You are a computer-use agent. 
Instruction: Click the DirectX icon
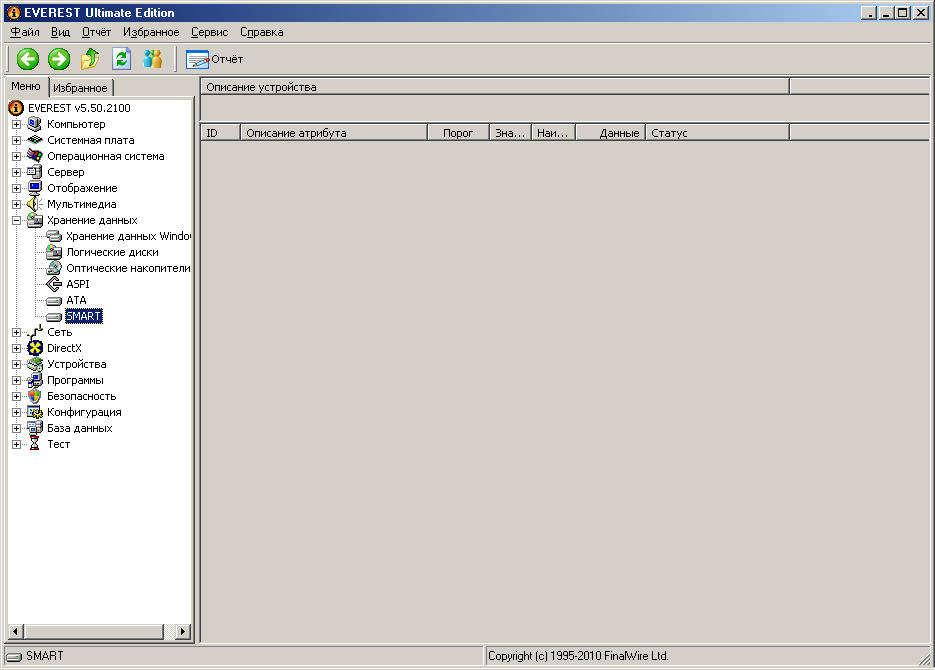pos(35,348)
